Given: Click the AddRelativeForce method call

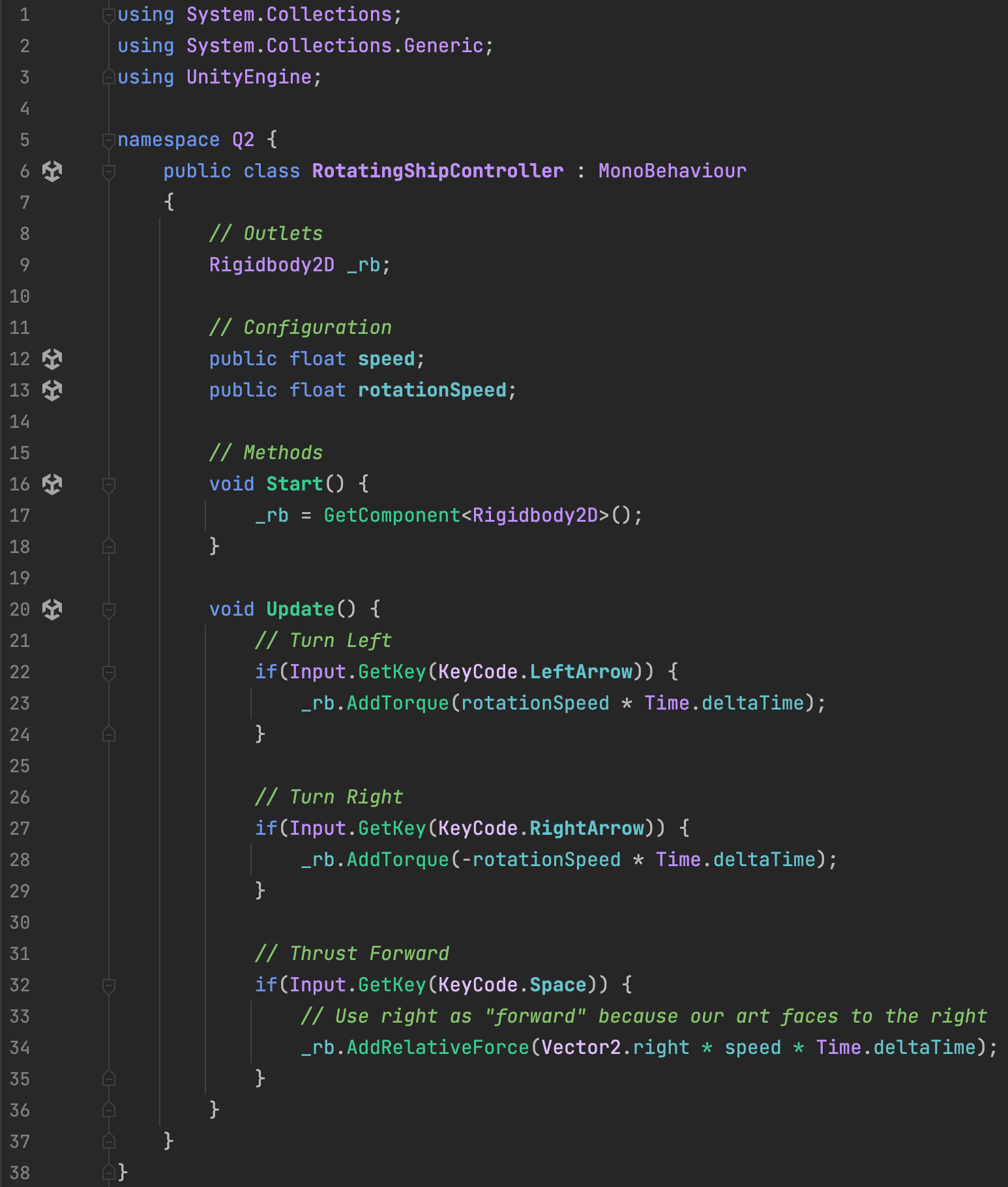Looking at the screenshot, I should (437, 1047).
